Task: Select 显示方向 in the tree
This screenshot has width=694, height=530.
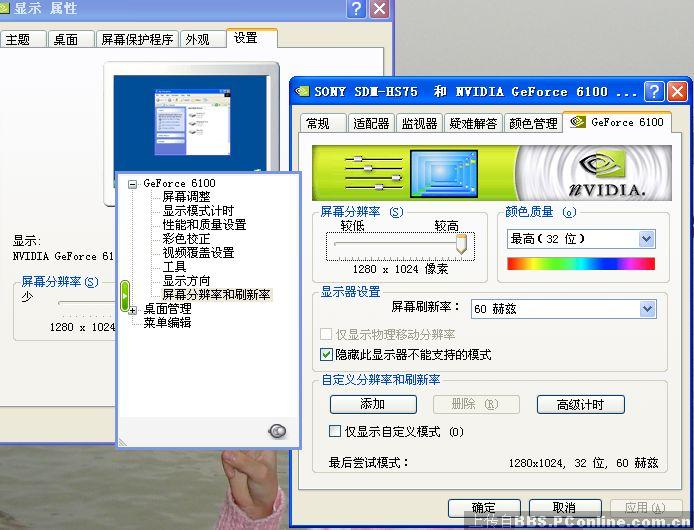Action: 186,281
